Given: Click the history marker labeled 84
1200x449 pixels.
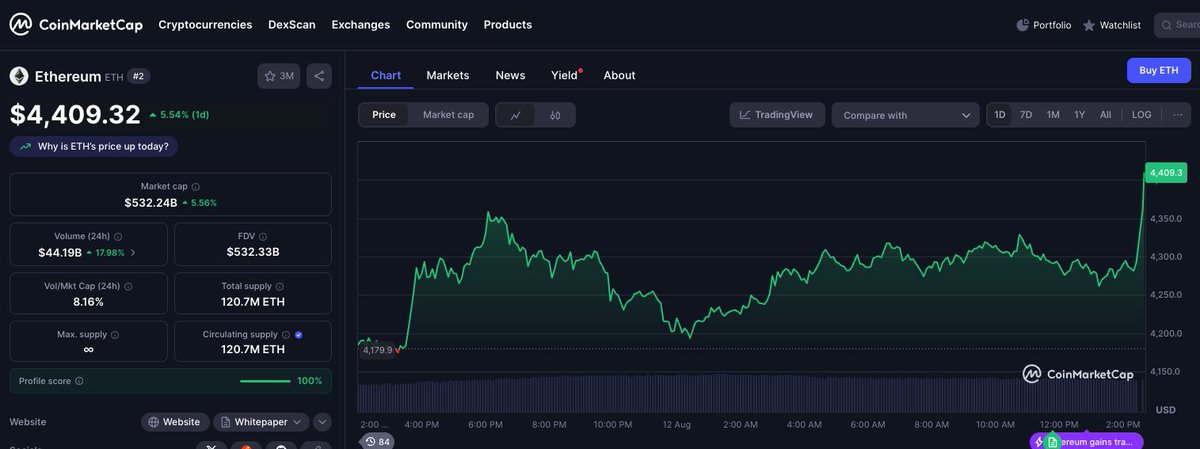Looking at the screenshot, I should point(378,441).
